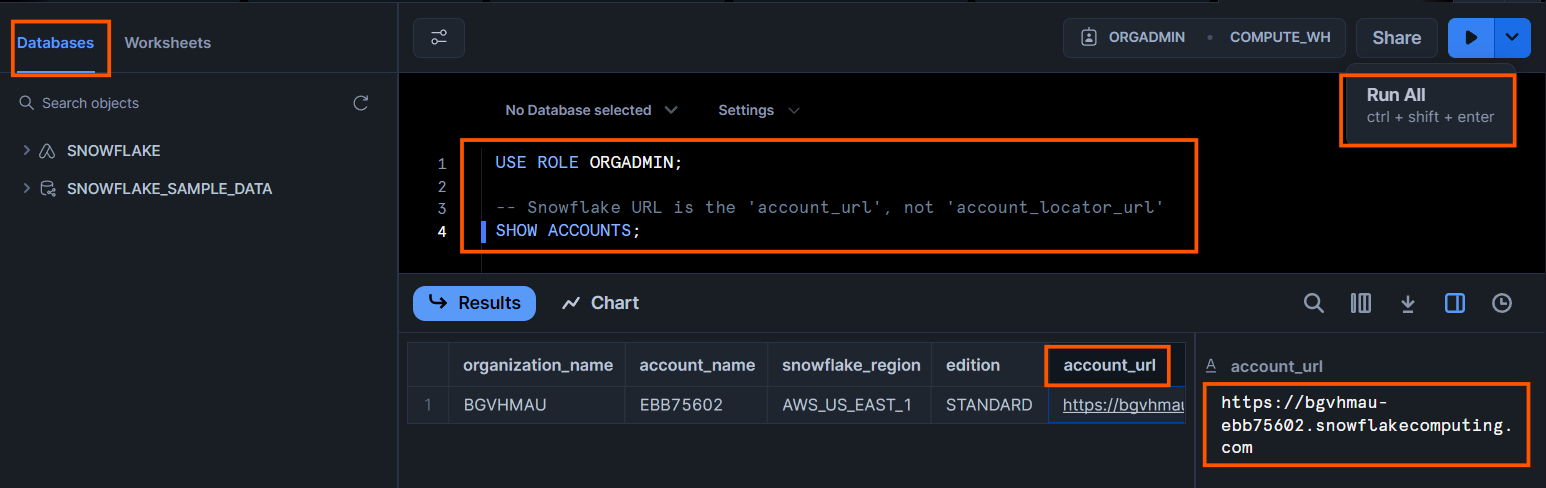Toggle the side detail panel icon
The width and height of the screenshot is (1546, 488).
tap(1455, 303)
